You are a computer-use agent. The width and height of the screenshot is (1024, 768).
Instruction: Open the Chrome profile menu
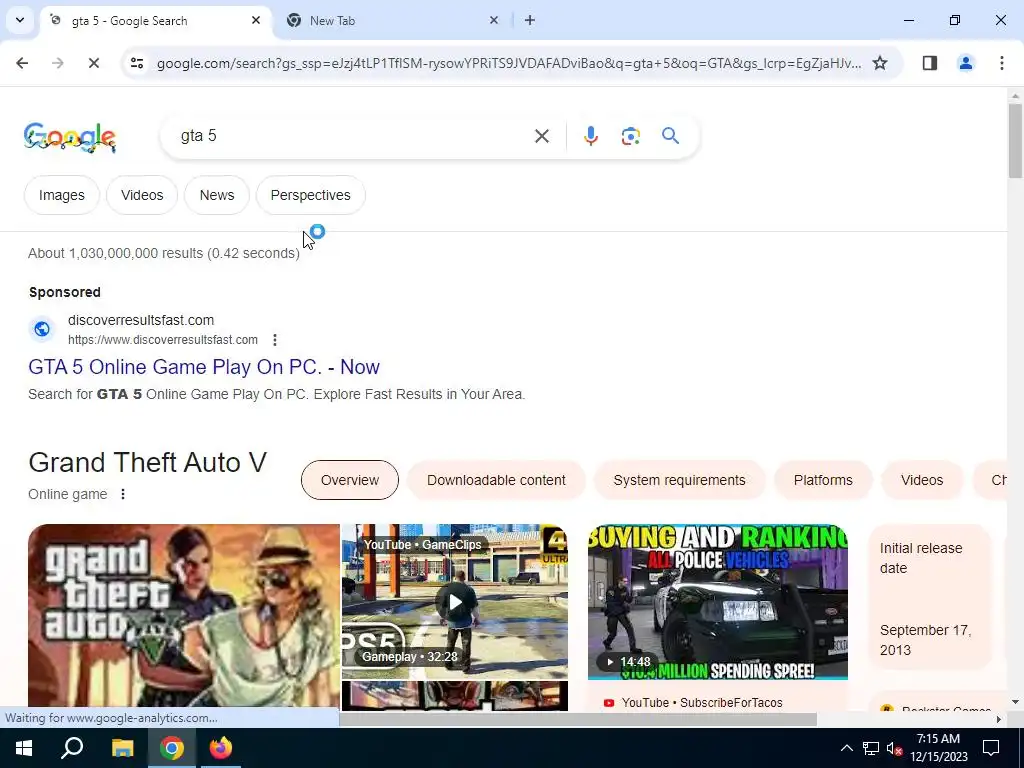point(965,63)
